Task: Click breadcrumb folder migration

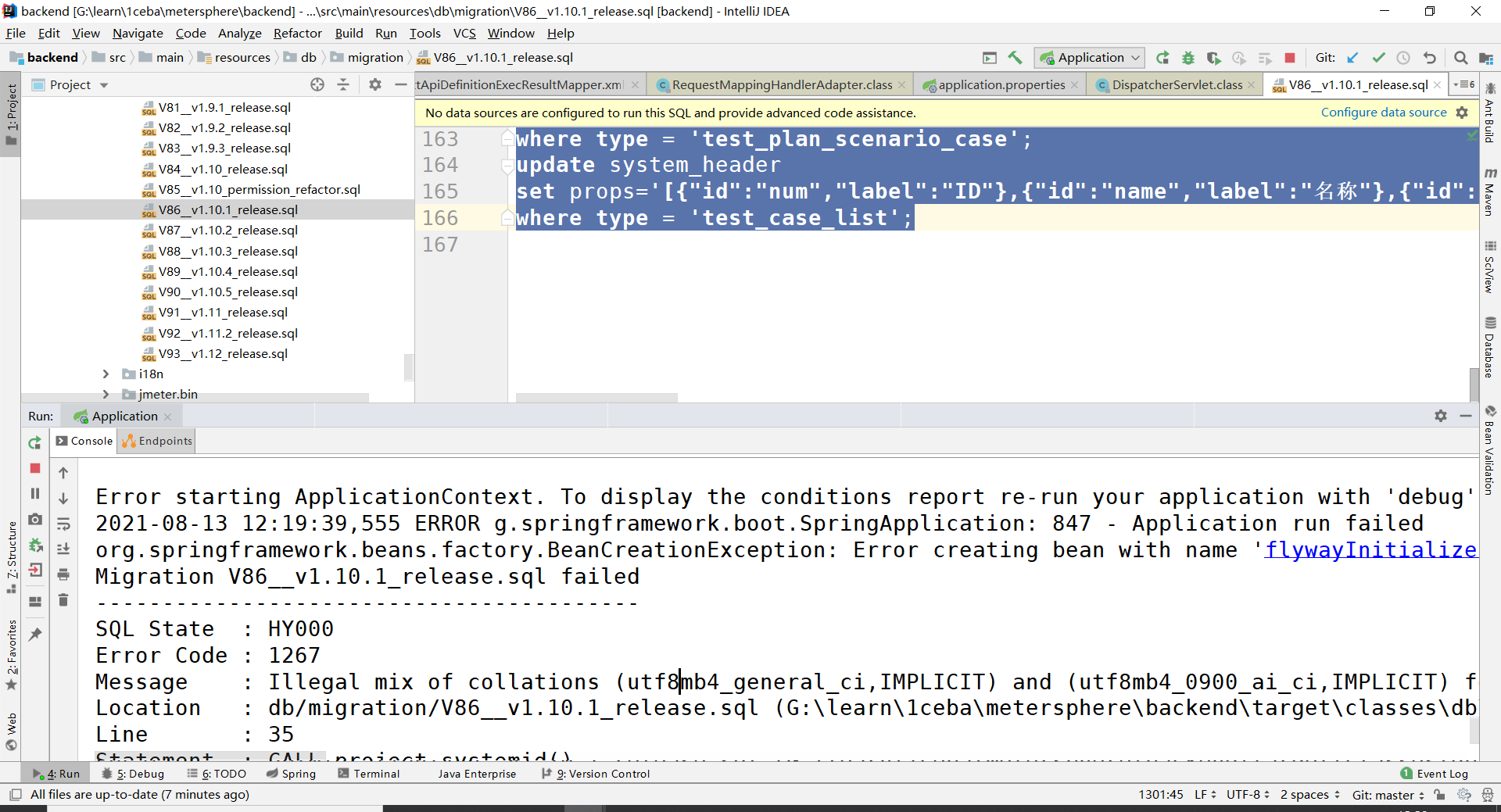Action: [367, 57]
